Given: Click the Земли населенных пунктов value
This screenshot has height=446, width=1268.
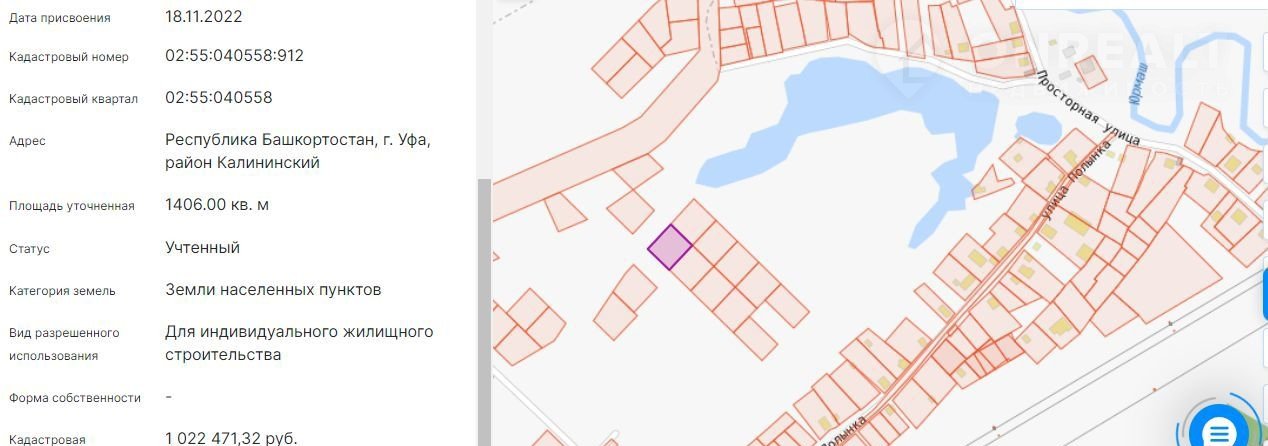Looking at the screenshot, I should click(272, 290).
